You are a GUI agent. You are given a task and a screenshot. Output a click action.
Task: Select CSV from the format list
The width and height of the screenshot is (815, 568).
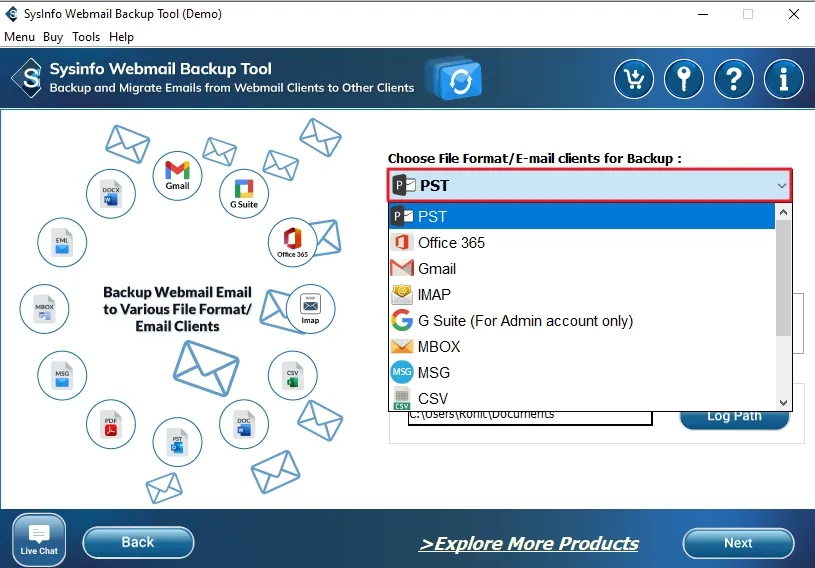[x=582, y=398]
